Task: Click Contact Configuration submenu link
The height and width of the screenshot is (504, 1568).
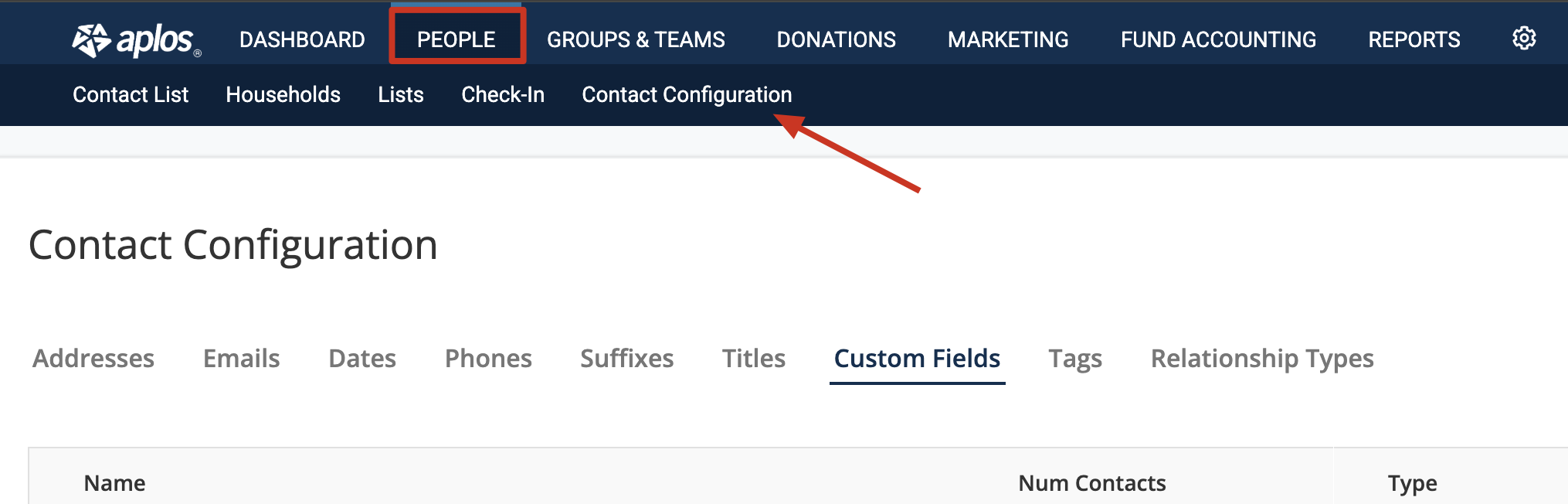Action: [x=687, y=94]
